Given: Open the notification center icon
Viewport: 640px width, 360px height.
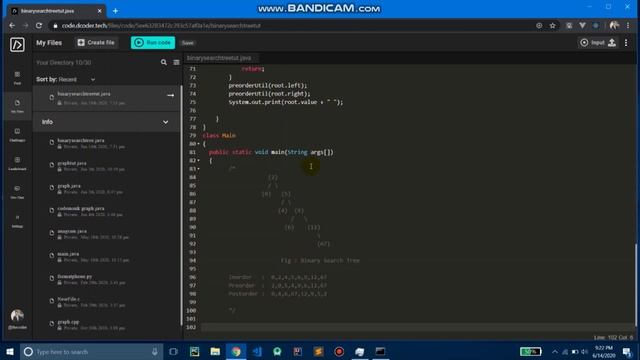Looking at the screenshot, I should [627, 351].
